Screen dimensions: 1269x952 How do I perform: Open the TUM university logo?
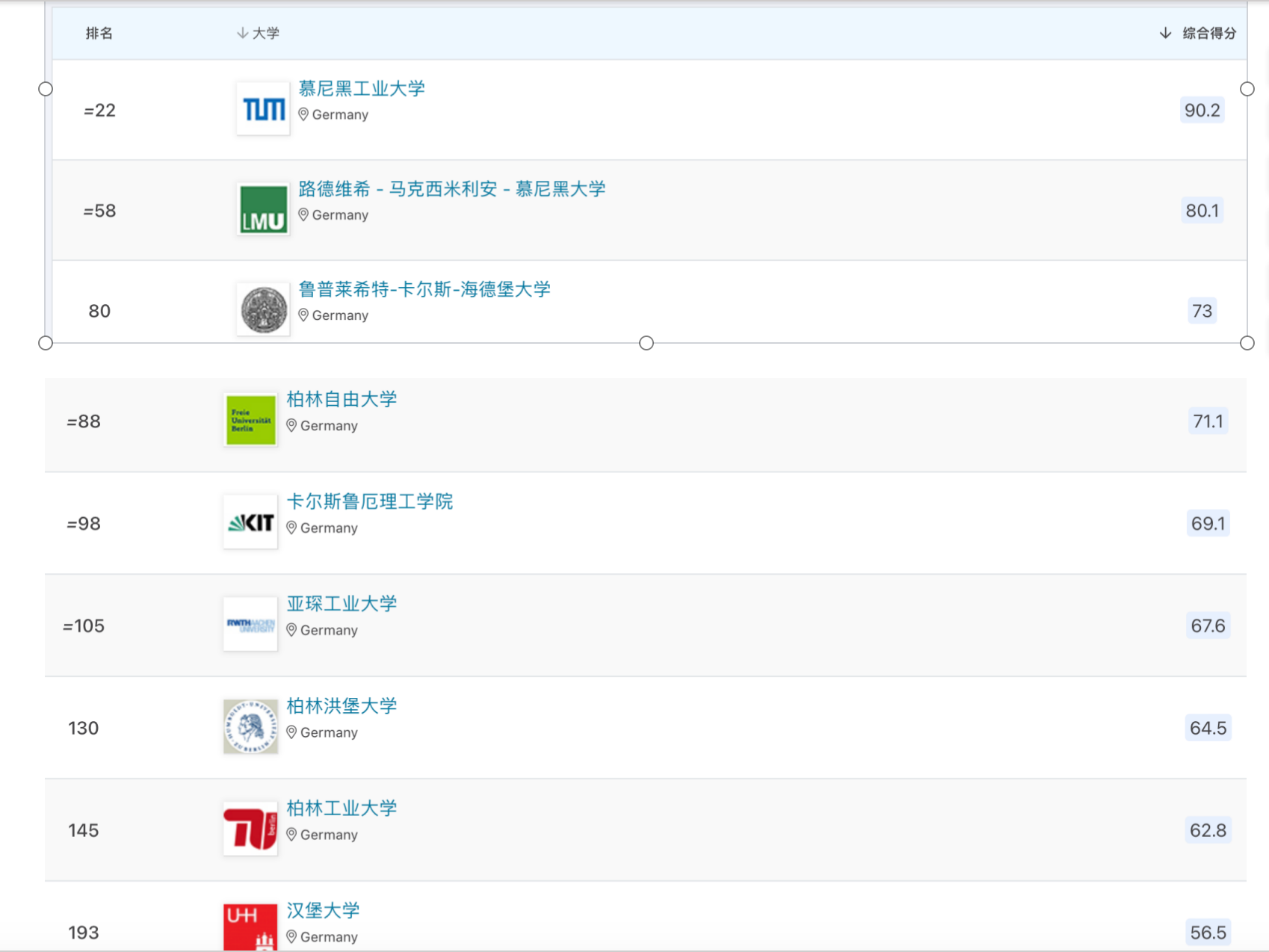[x=263, y=108]
